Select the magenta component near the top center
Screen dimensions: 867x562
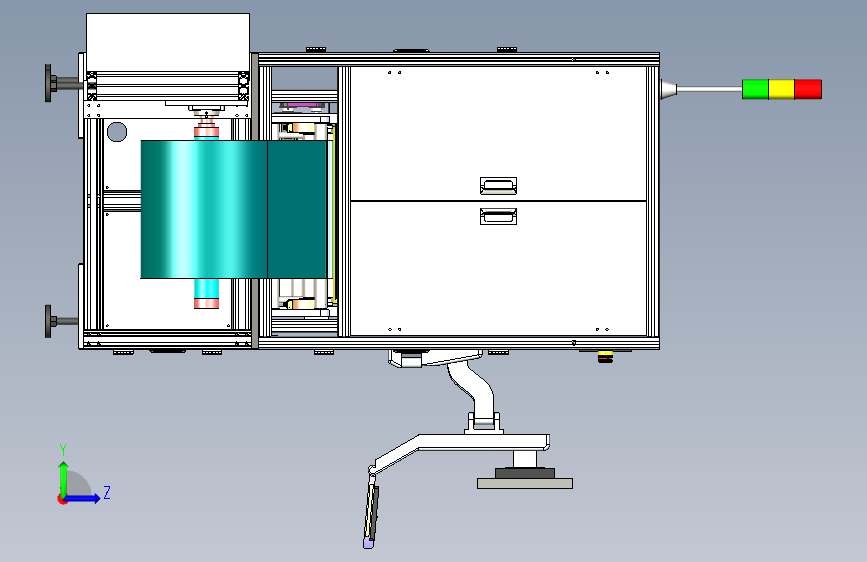[x=301, y=106]
